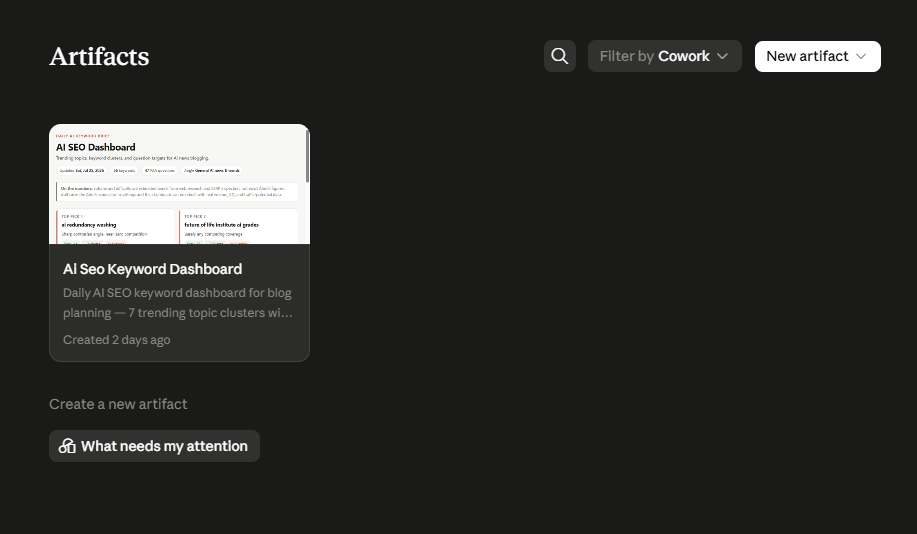
Task: Click the Ai Seo Keyword Dashboard title
Action: (x=153, y=269)
